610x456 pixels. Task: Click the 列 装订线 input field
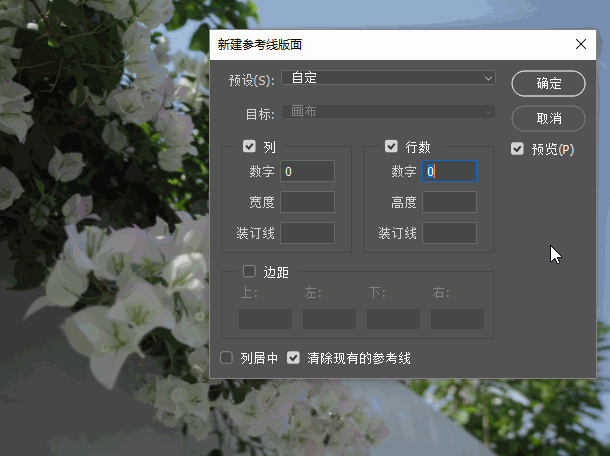point(307,233)
